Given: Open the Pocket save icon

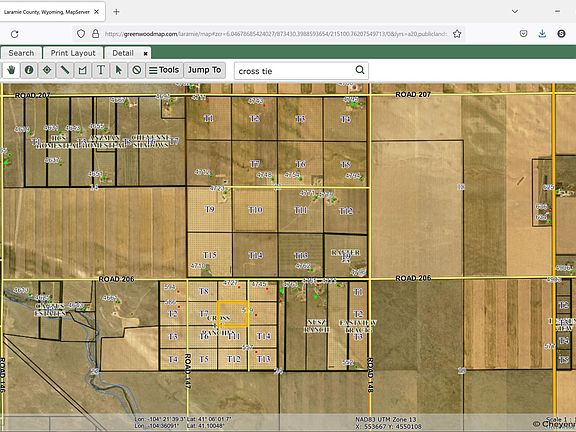Looking at the screenshot, I should pos(523,34).
